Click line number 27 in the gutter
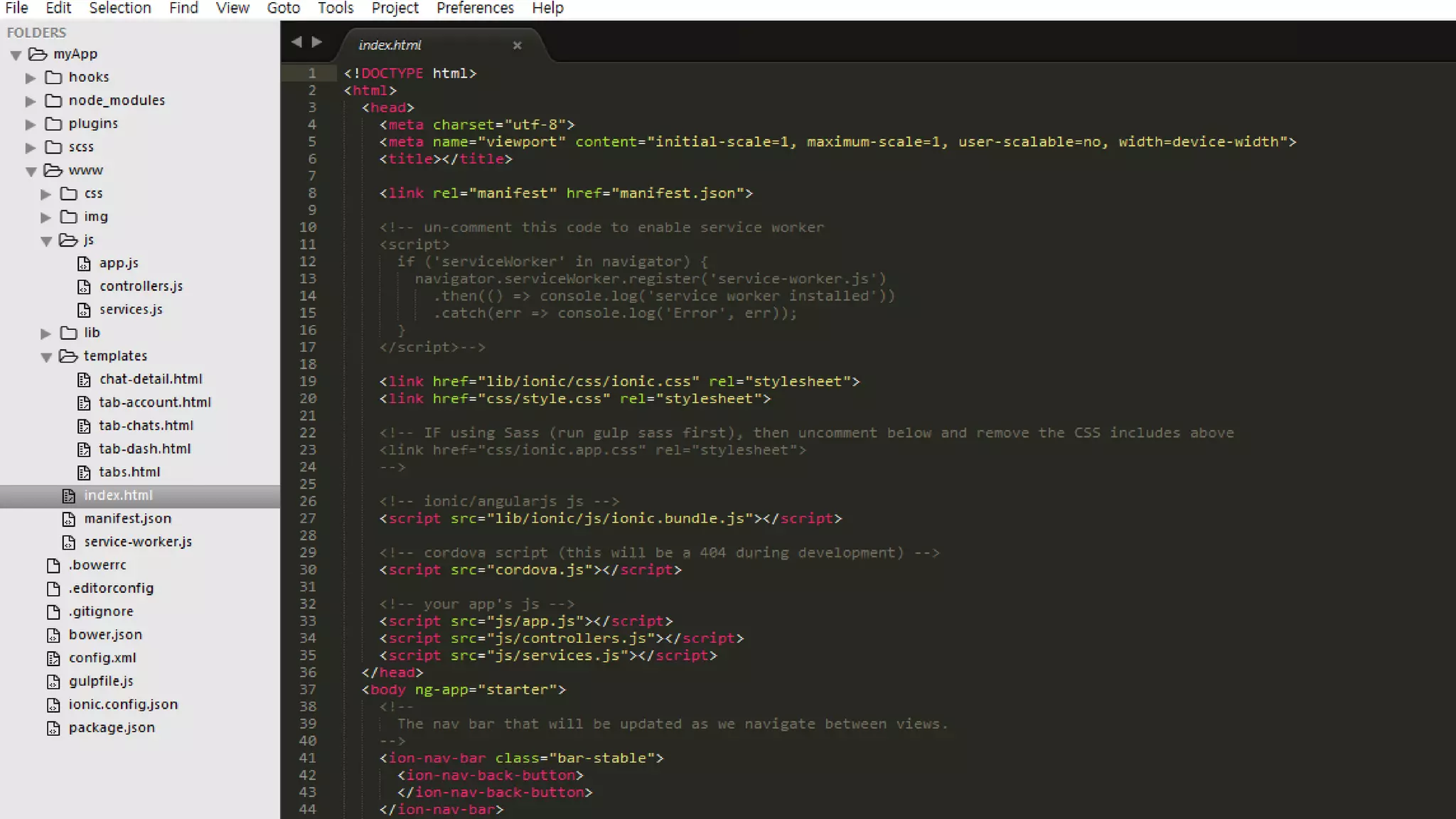Image resolution: width=1456 pixels, height=819 pixels. click(308, 518)
